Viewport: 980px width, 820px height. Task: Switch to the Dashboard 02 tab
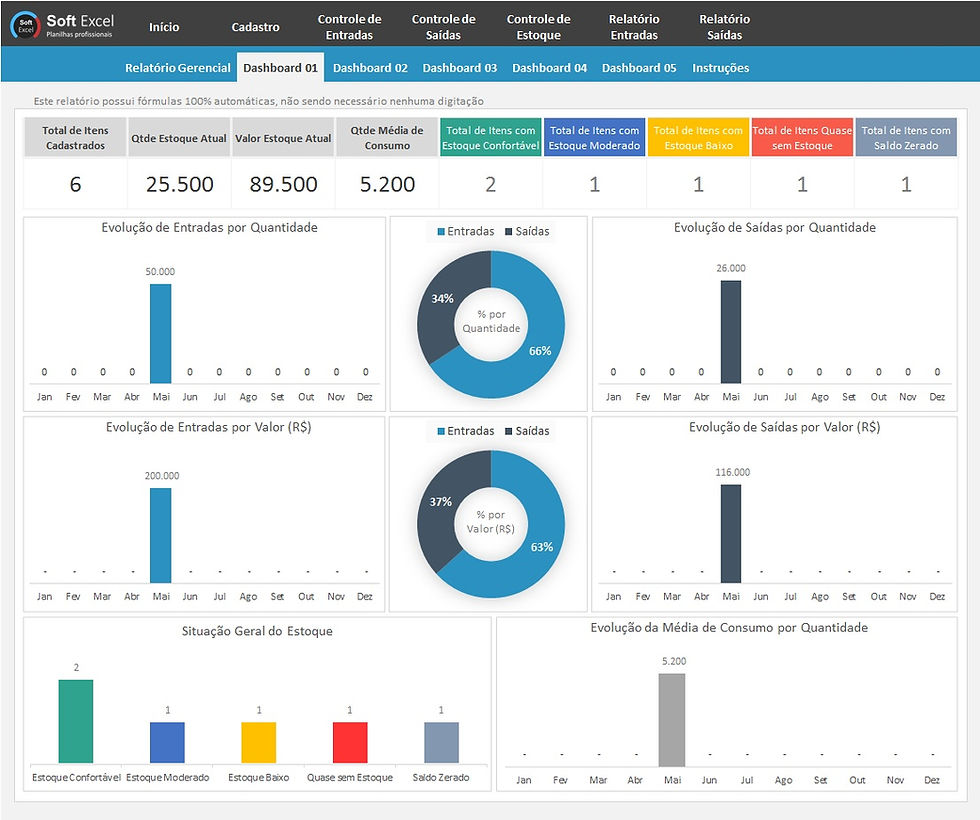(372, 67)
